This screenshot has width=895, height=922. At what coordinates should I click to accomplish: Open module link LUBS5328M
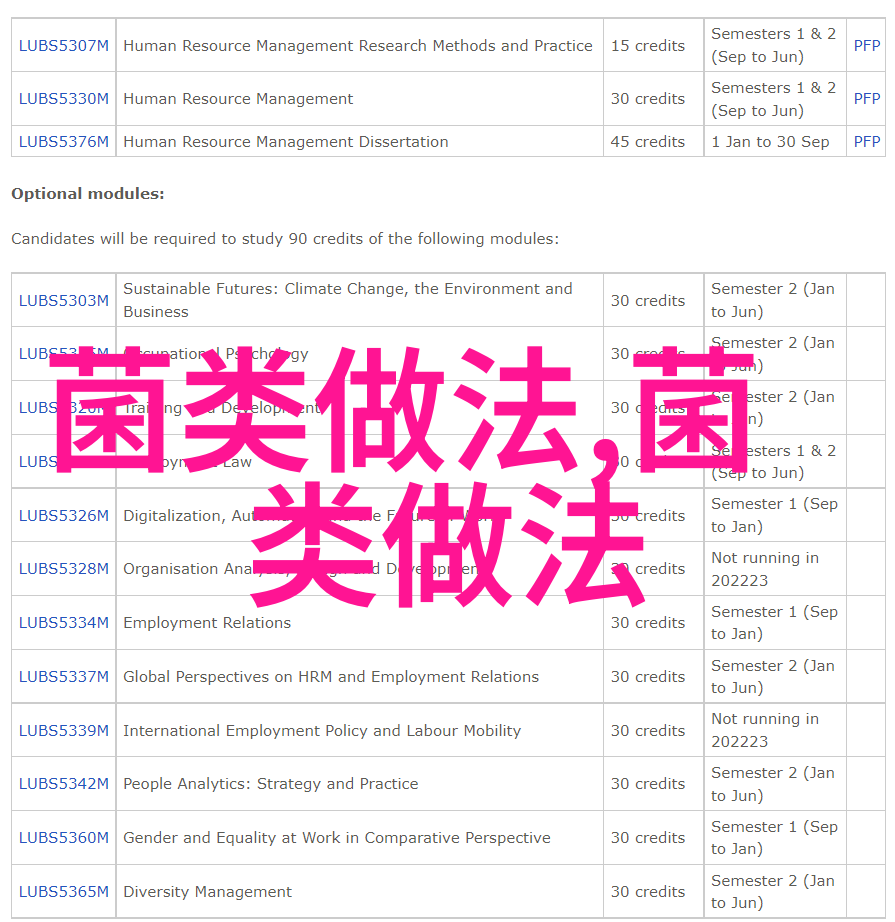(x=64, y=569)
